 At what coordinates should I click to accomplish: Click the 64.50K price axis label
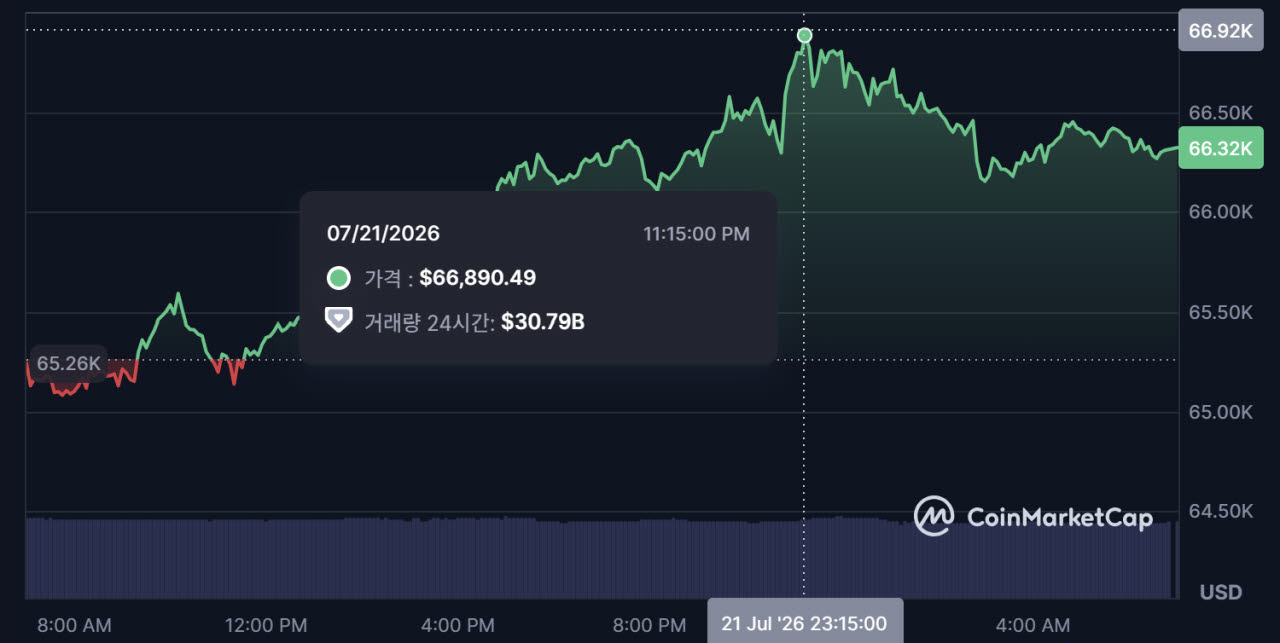point(1220,511)
